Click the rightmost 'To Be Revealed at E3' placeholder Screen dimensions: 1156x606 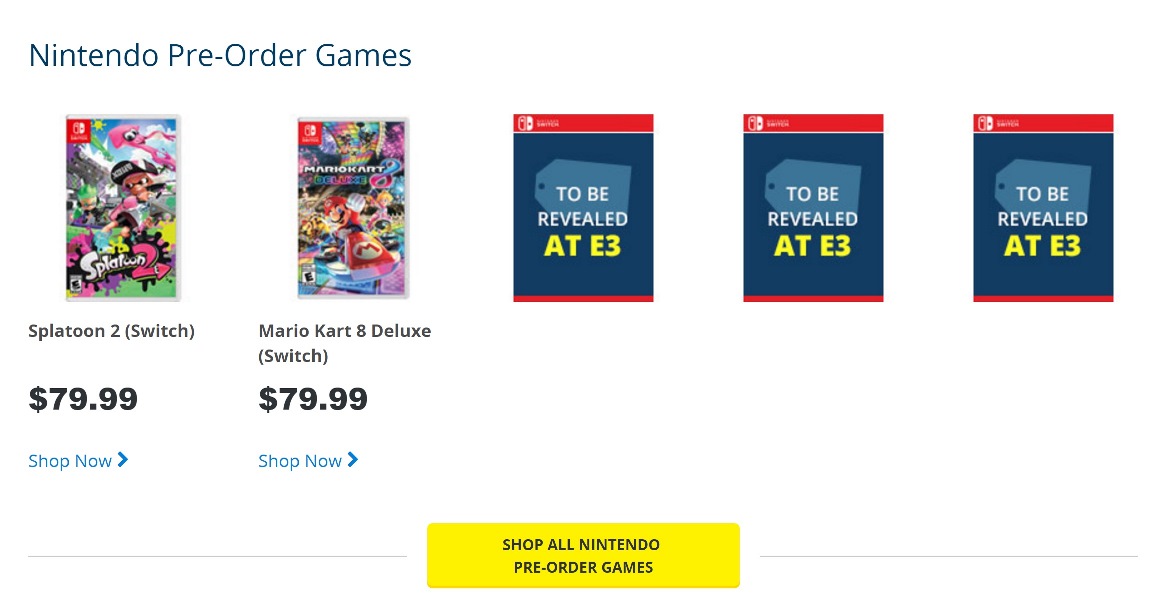1043,208
